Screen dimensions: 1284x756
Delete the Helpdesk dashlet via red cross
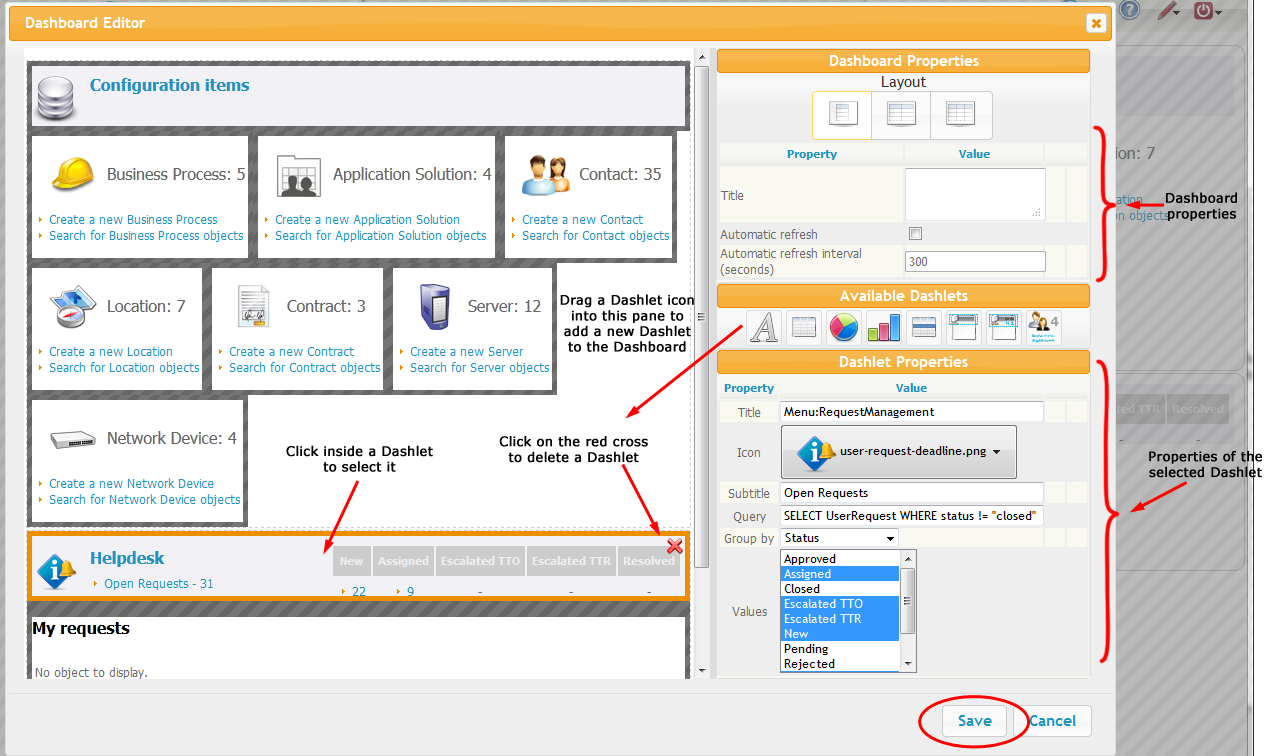[x=674, y=546]
